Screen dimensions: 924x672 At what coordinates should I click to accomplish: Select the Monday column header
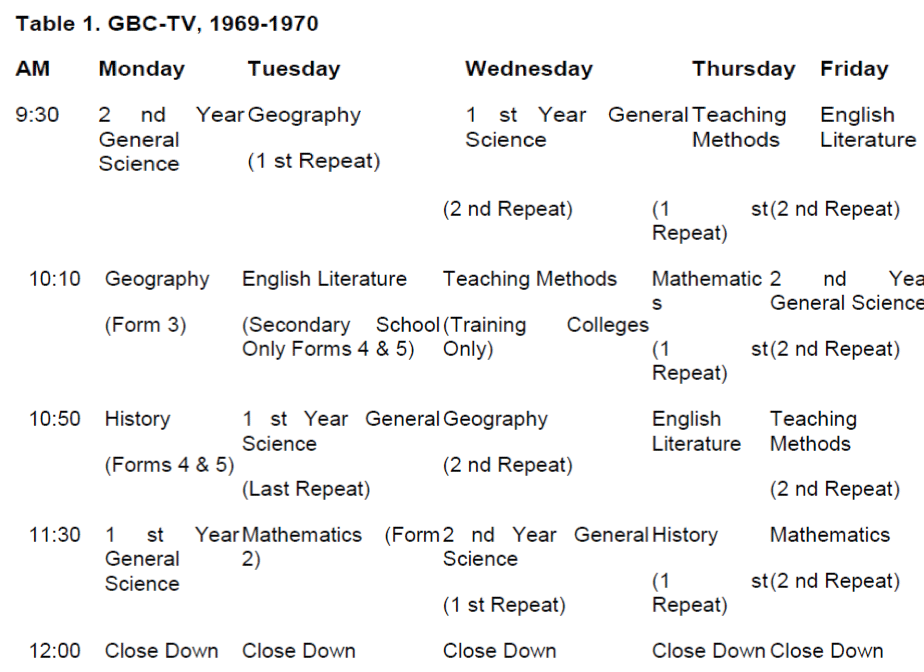[141, 69]
